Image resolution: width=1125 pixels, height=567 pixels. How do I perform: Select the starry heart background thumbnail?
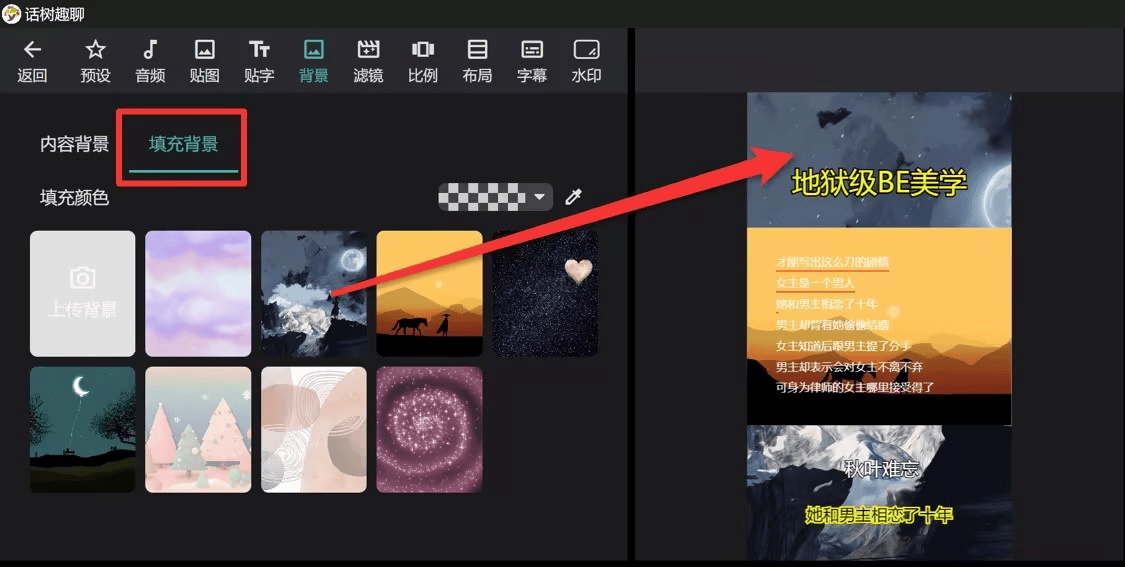545,294
